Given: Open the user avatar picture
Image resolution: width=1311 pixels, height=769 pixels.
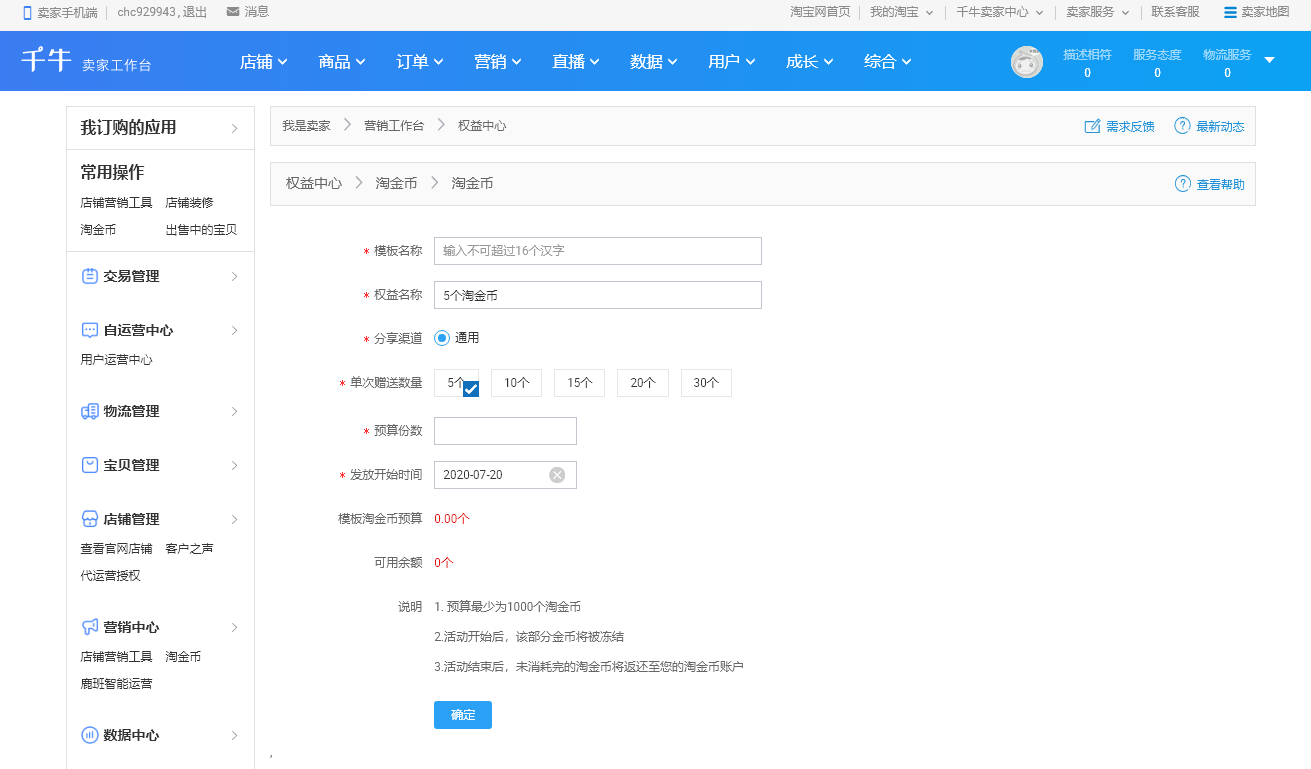Looking at the screenshot, I should (x=1027, y=62).
